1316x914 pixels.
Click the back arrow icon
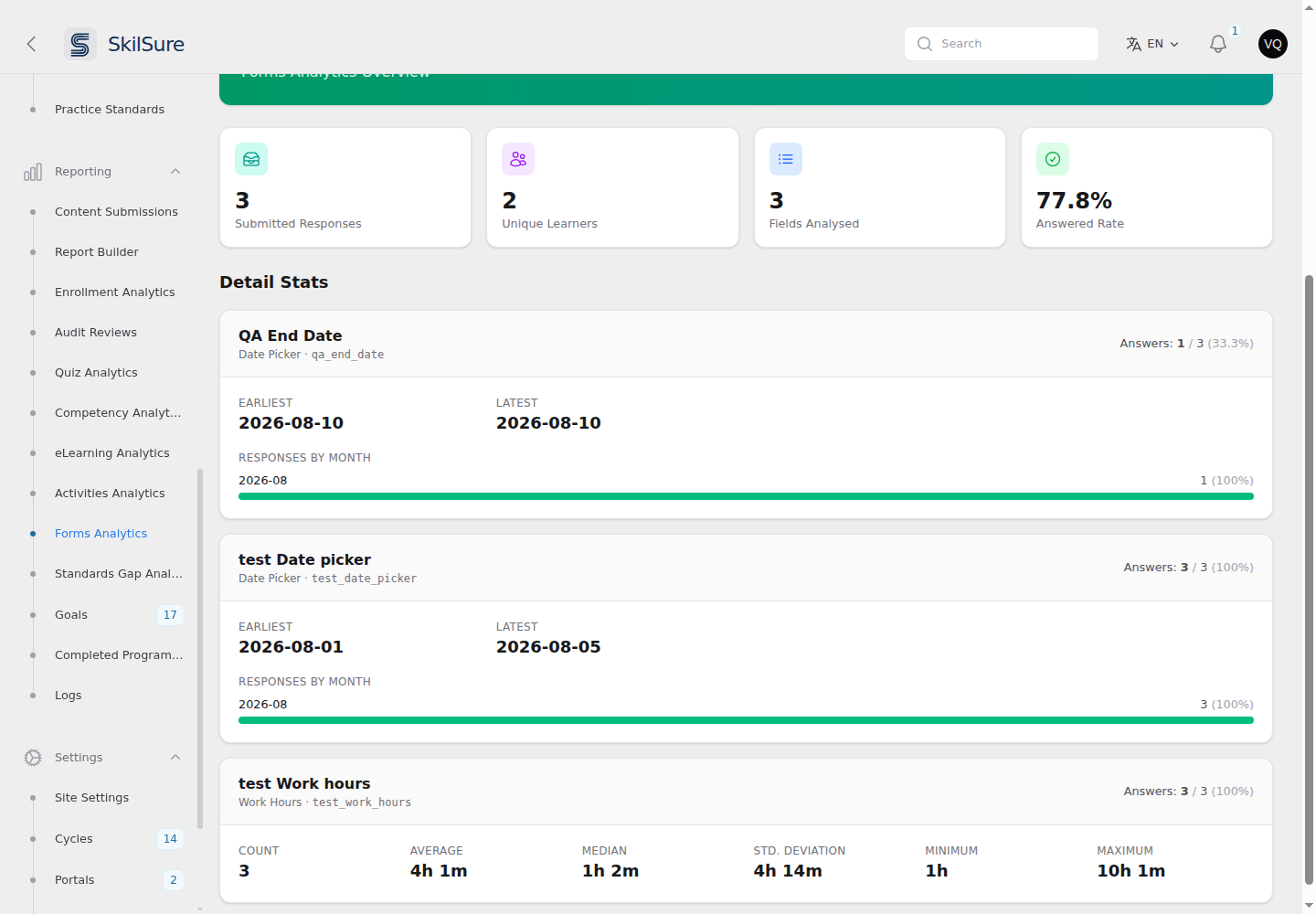pyautogui.click(x=31, y=44)
